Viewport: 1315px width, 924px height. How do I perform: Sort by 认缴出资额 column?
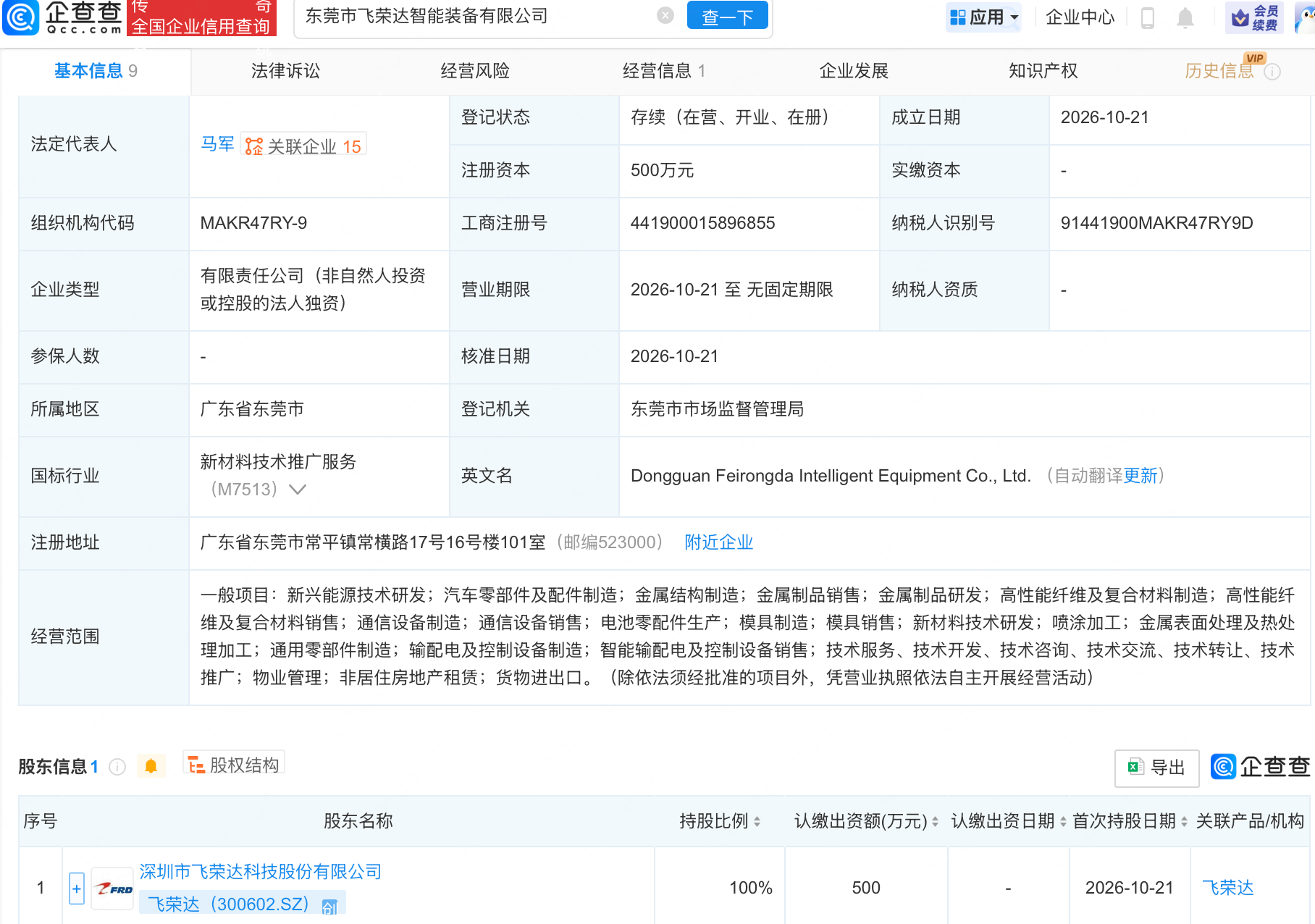tap(935, 821)
